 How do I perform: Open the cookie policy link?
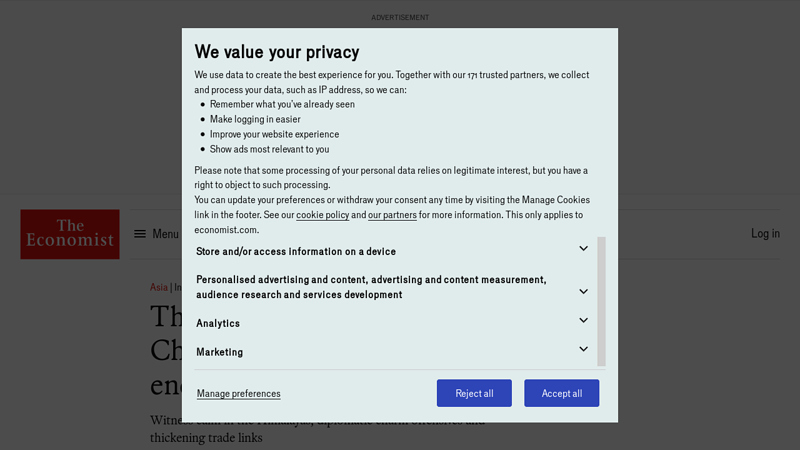click(x=322, y=215)
